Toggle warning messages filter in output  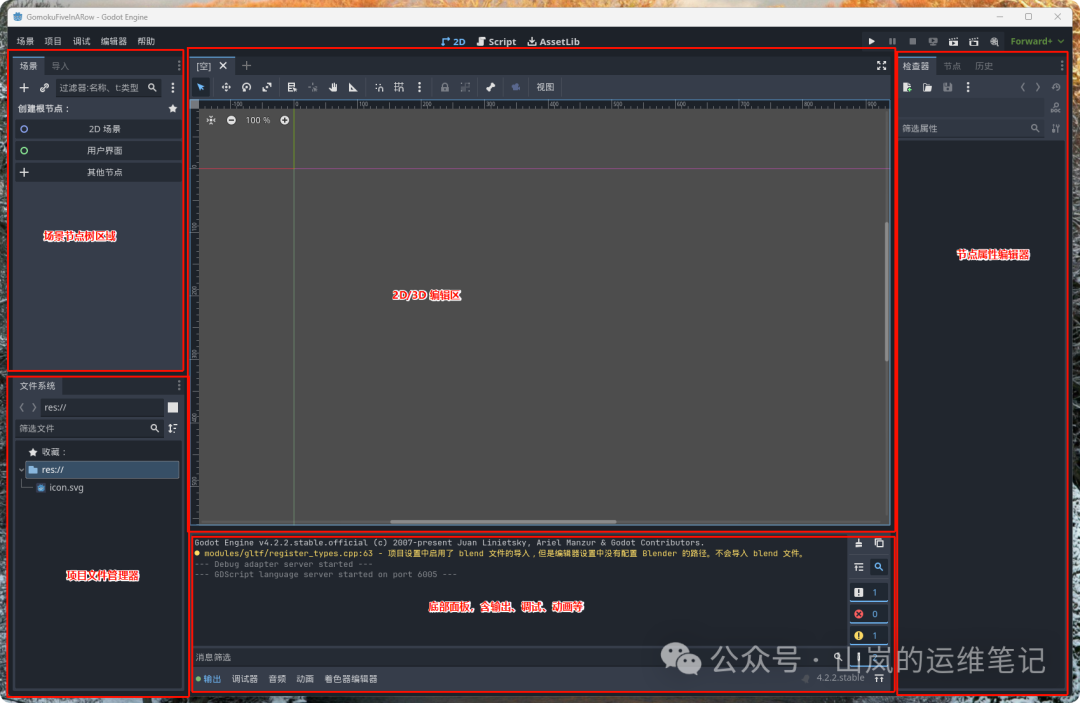867,636
